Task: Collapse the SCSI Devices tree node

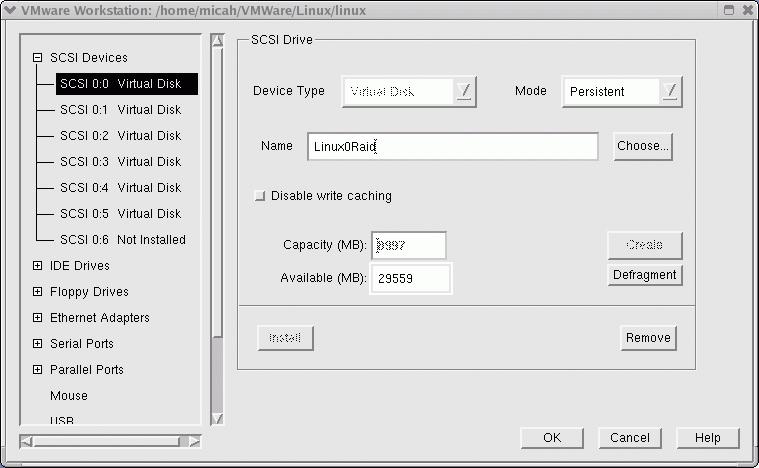Action: [x=38, y=58]
